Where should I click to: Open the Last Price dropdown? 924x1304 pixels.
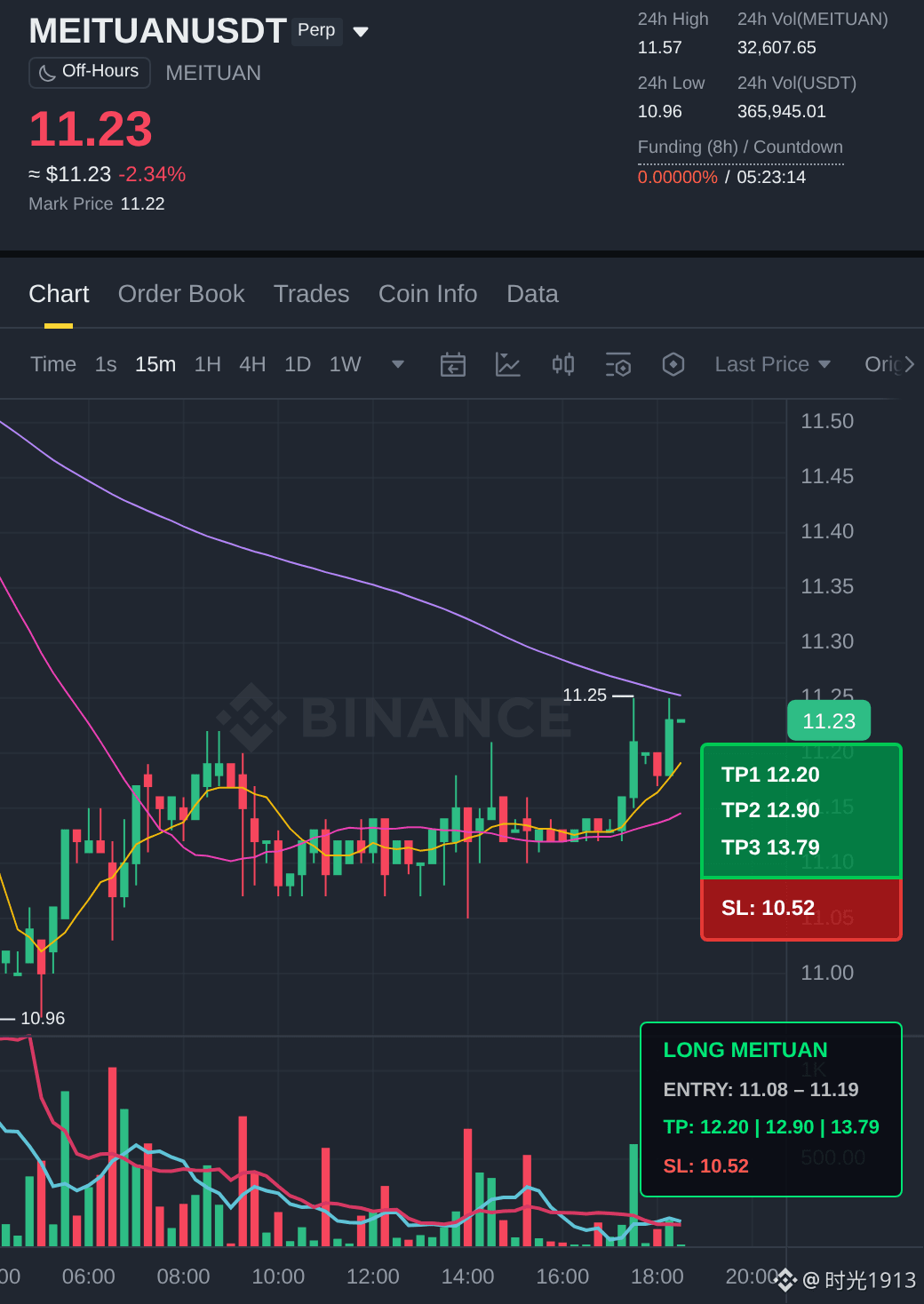point(773,364)
